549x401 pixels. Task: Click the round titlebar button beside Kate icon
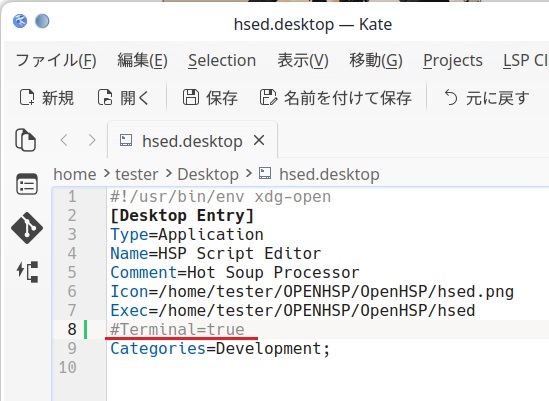42,21
